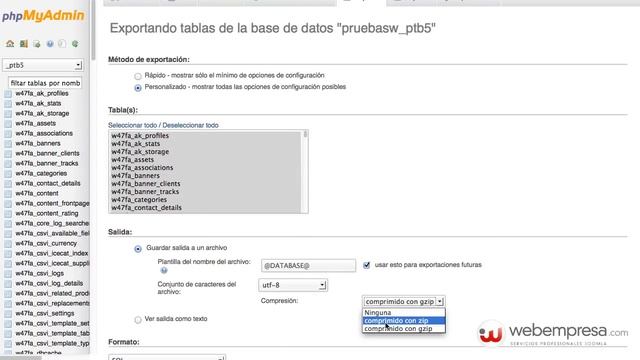Click the filtrar tablas por nombre field

(x=45, y=83)
